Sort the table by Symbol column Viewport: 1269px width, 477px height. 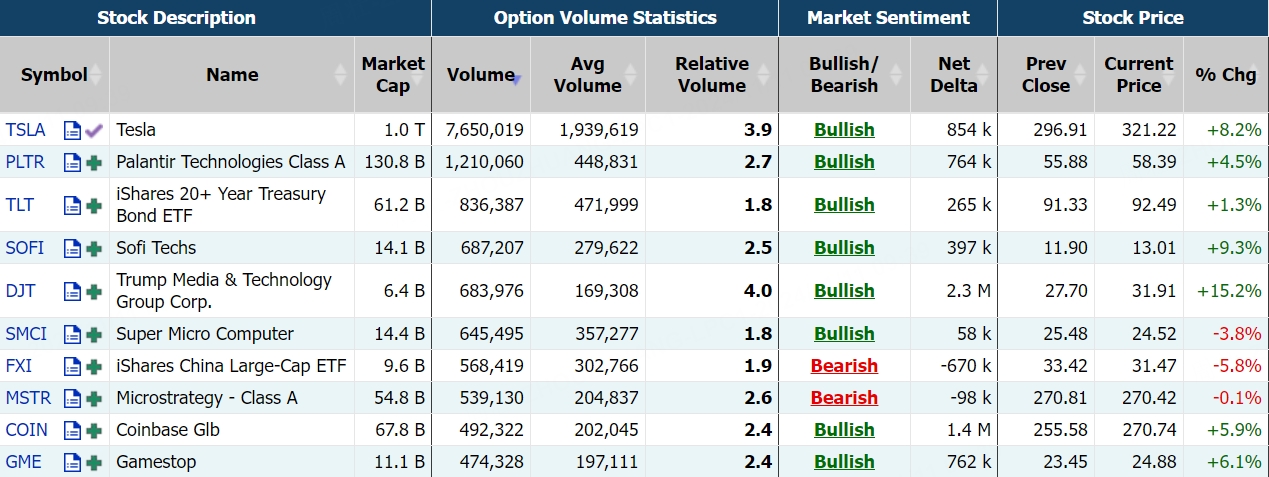[54, 75]
